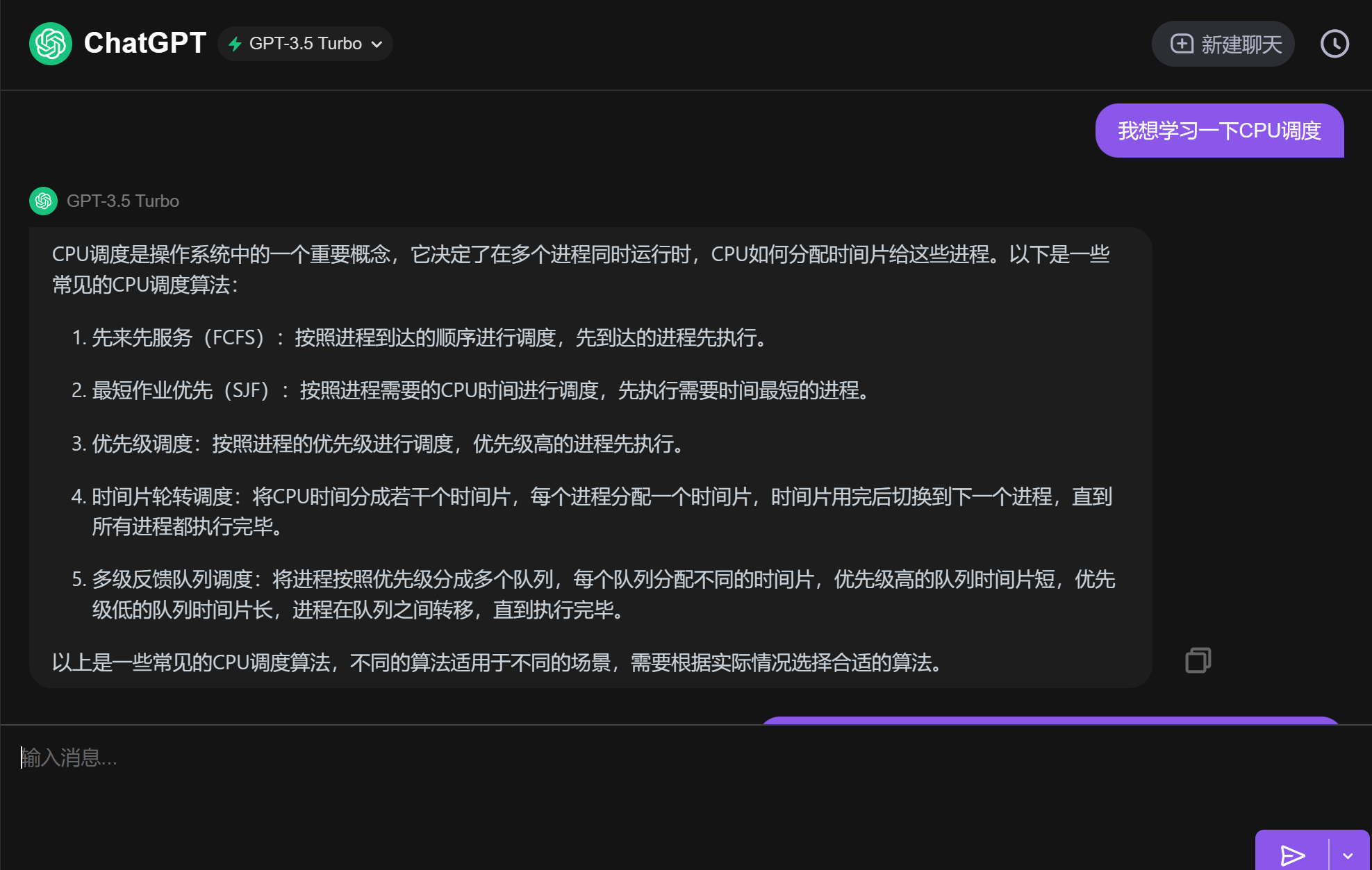This screenshot has width=1372, height=870.
Task: Click the GPT-3.5 Turbo label above the response
Action: pyautogui.click(x=123, y=201)
